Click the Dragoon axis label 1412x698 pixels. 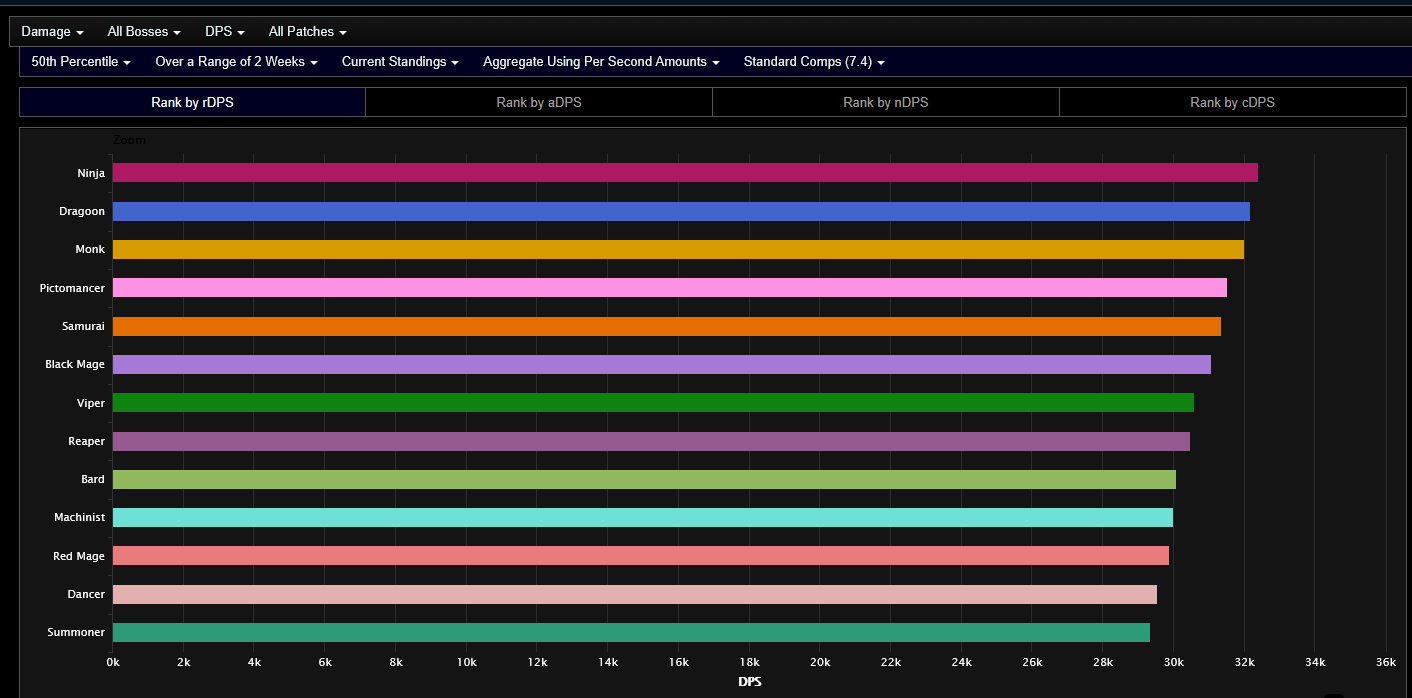pos(82,212)
